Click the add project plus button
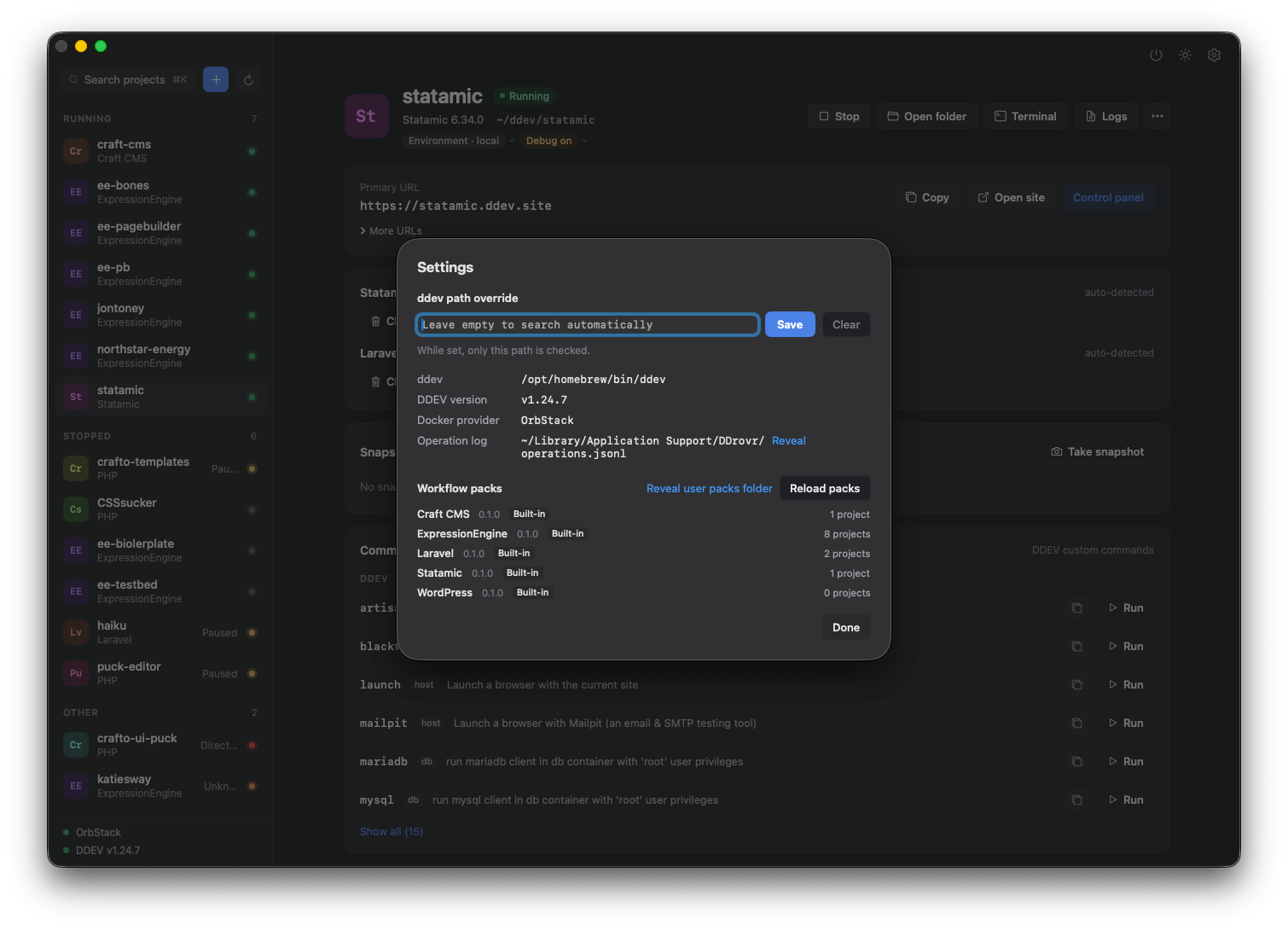1288x930 pixels. tap(216, 79)
